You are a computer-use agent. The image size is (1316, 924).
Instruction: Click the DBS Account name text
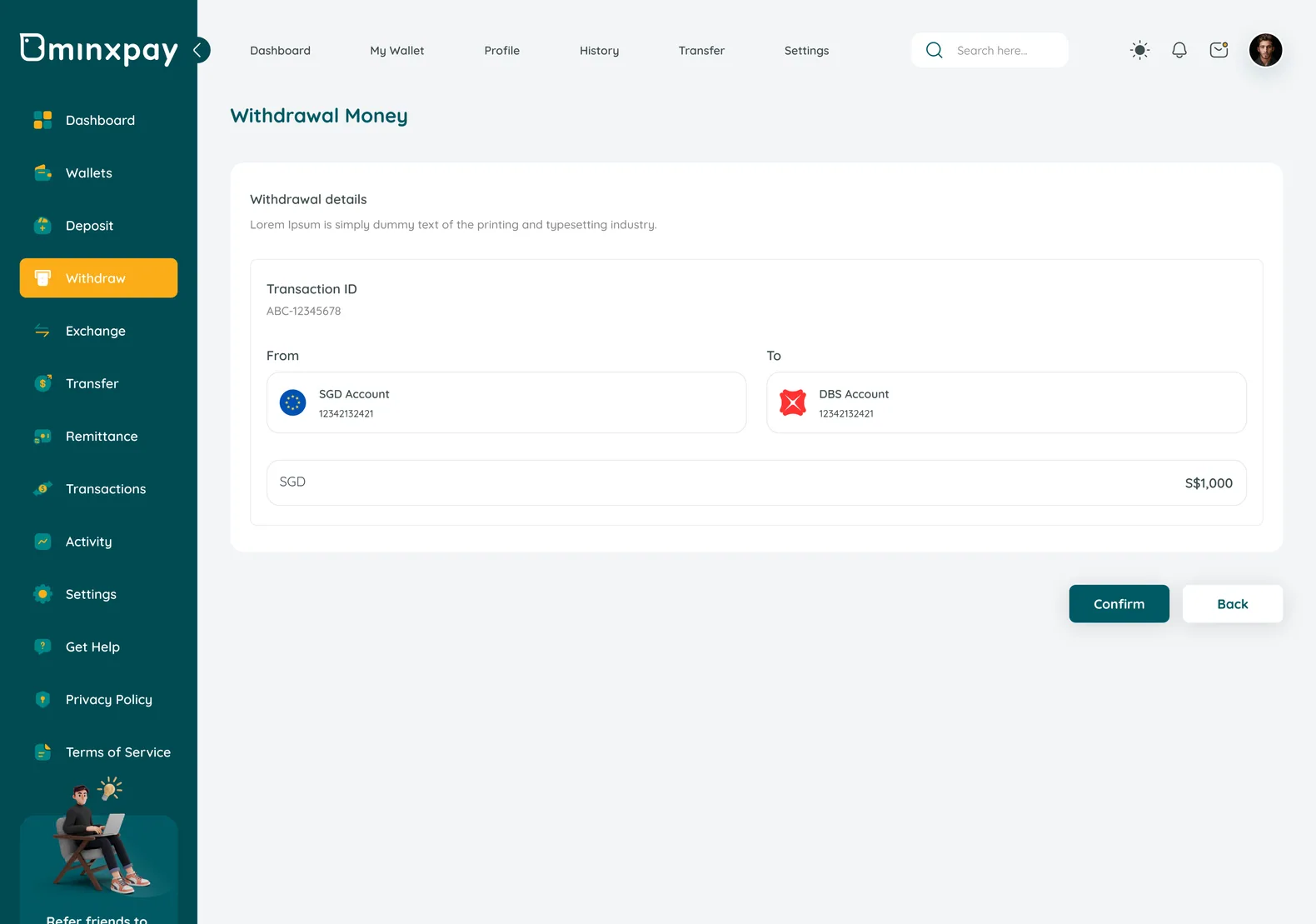(854, 394)
